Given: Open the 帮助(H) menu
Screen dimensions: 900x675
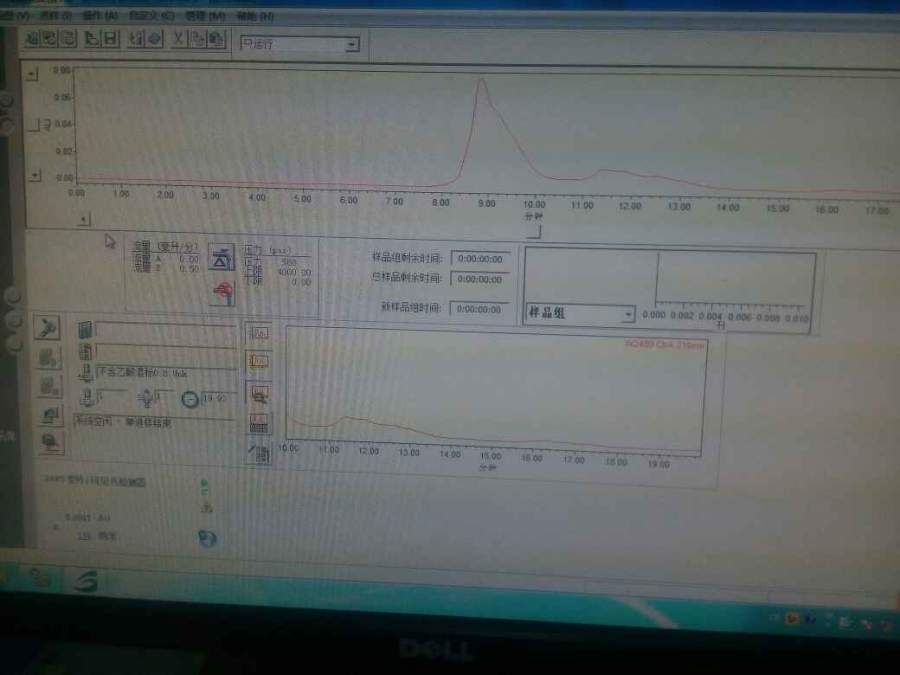Looking at the screenshot, I should (x=255, y=16).
